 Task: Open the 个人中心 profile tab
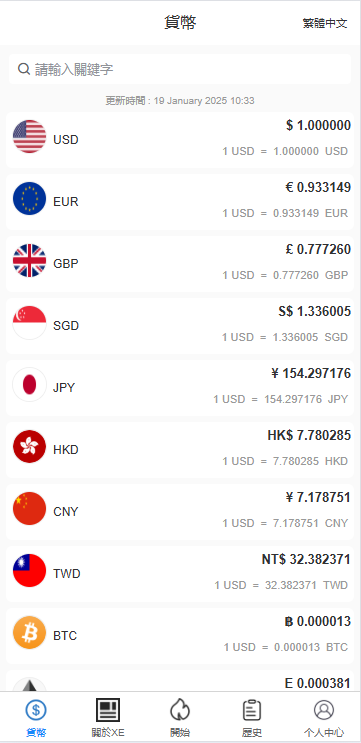[324, 718]
